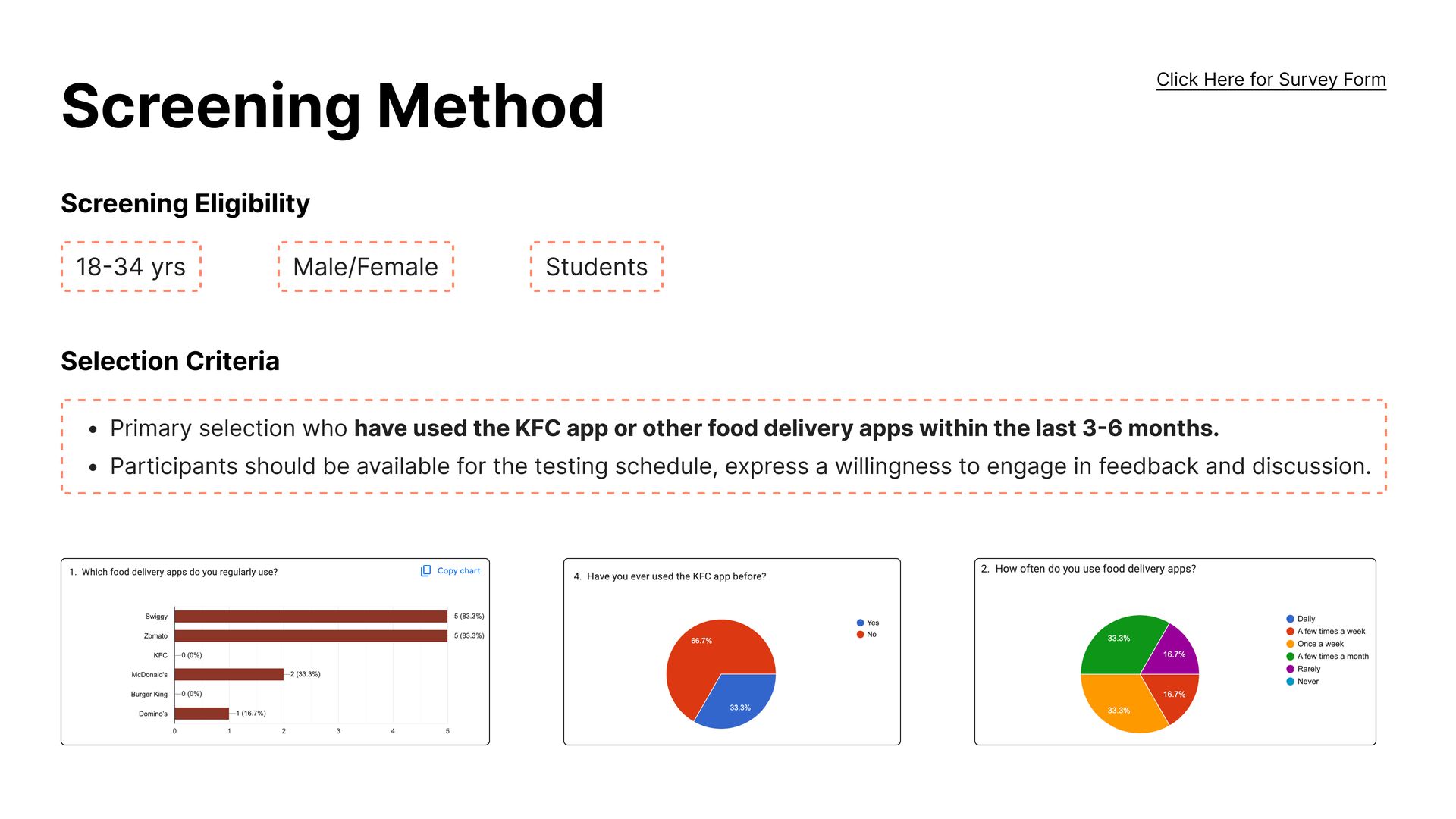Click the KFC app usage chart thumbnail title

coord(670,576)
